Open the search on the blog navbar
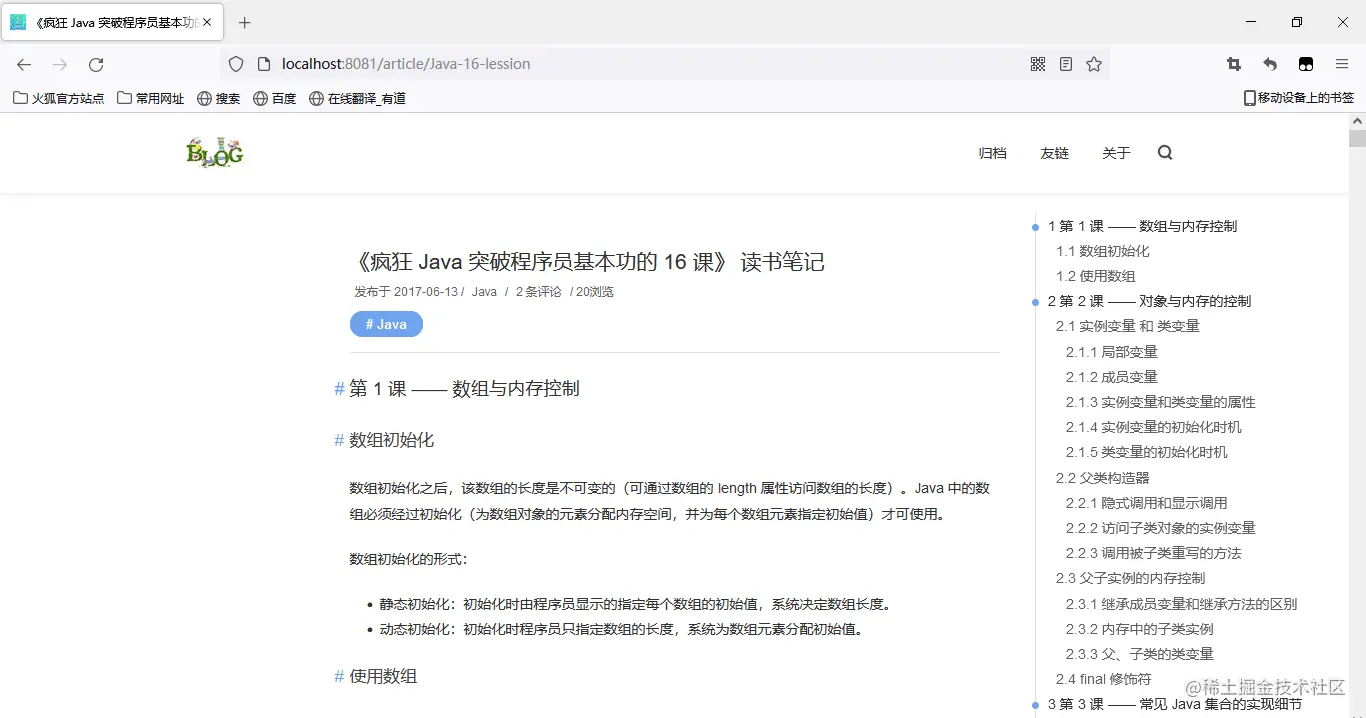1366x718 pixels. tap(1164, 152)
